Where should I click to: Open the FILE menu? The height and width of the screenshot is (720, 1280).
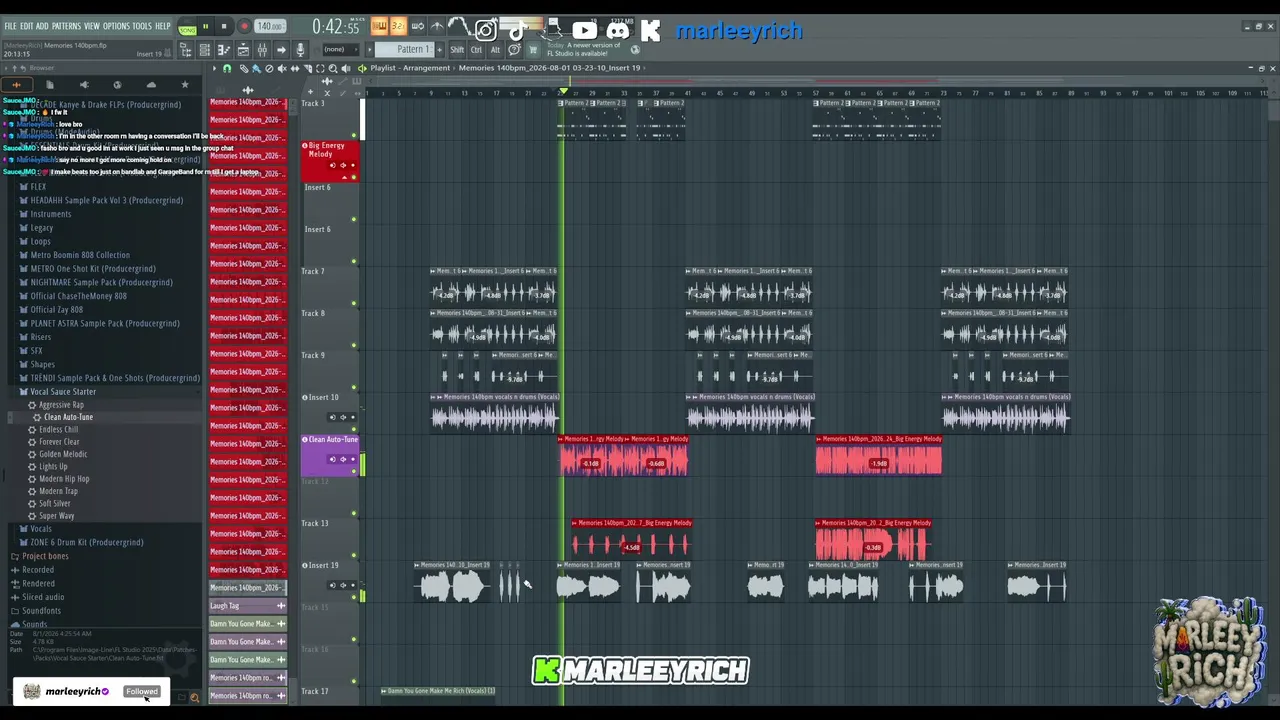tap(10, 26)
